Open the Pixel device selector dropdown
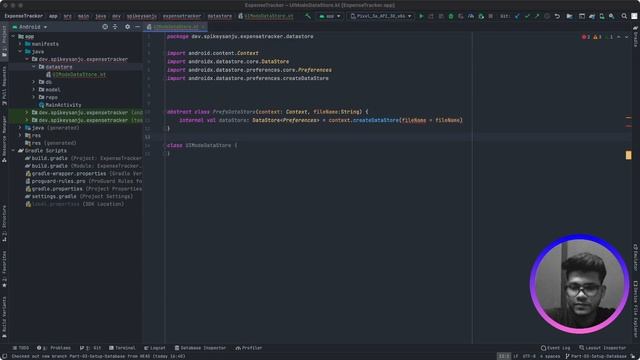640x360 pixels. point(381,16)
